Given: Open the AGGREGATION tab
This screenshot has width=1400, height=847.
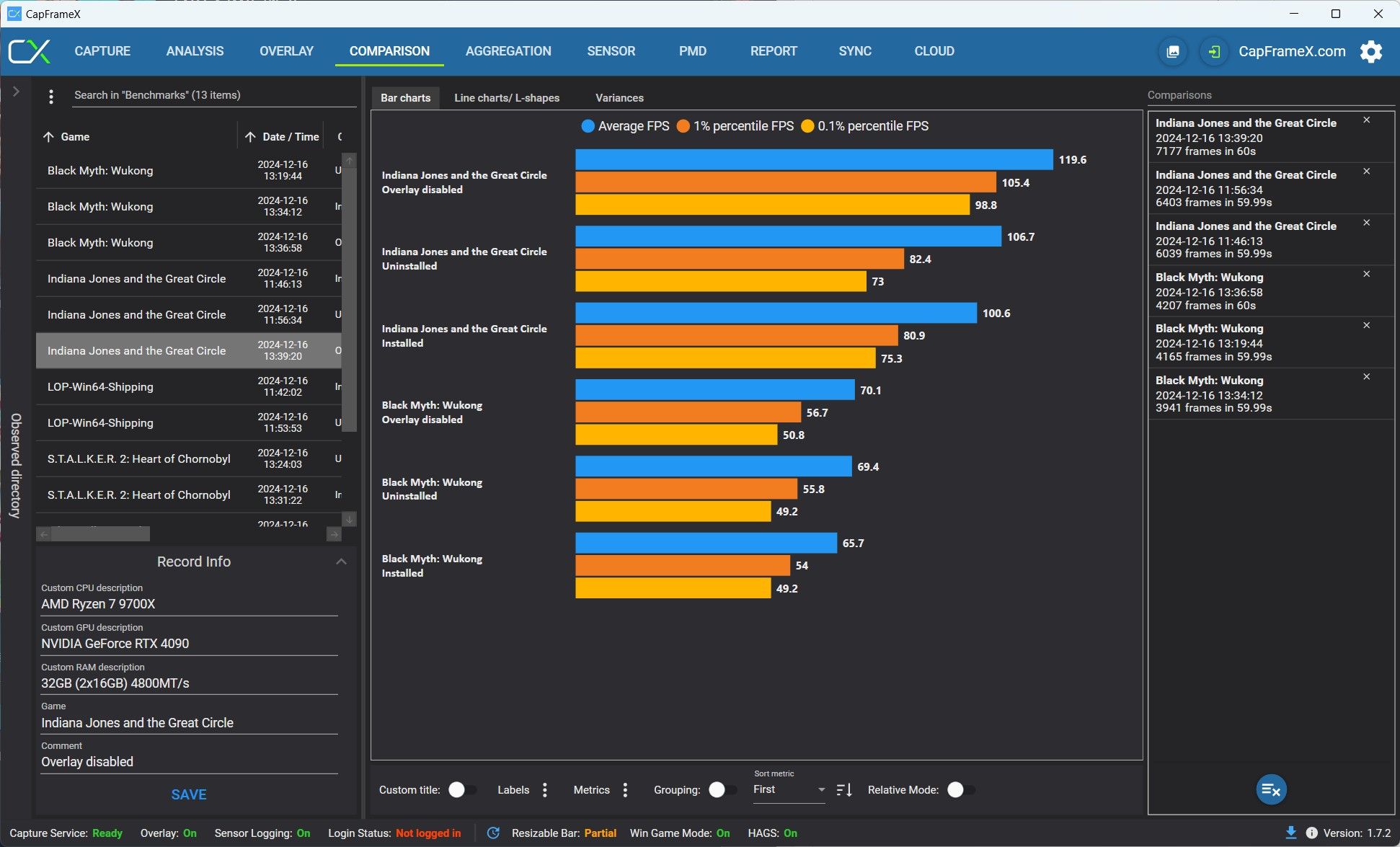Looking at the screenshot, I should [508, 51].
